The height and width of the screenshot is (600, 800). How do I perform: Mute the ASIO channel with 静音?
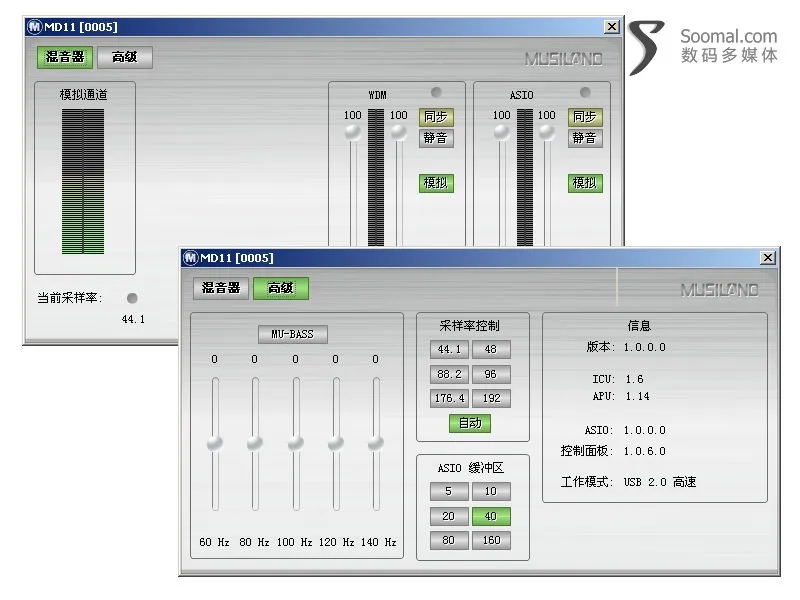[585, 138]
